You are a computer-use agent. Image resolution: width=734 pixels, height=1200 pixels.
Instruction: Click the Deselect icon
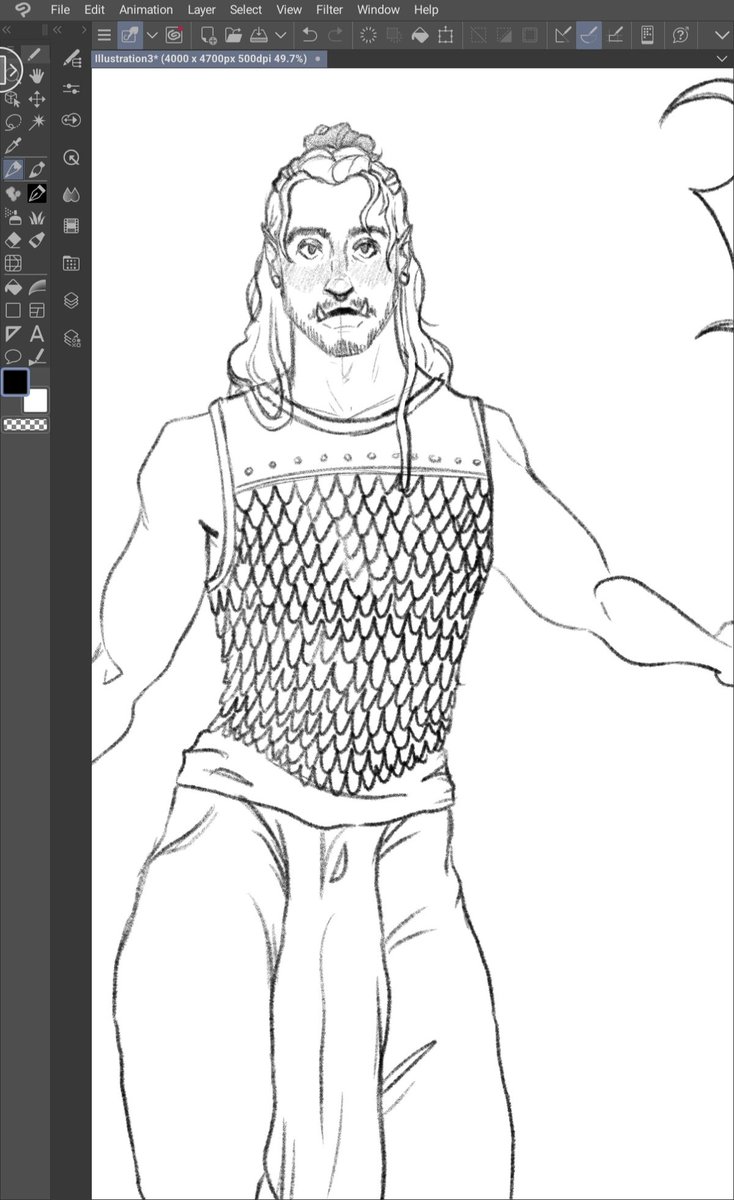click(479, 35)
